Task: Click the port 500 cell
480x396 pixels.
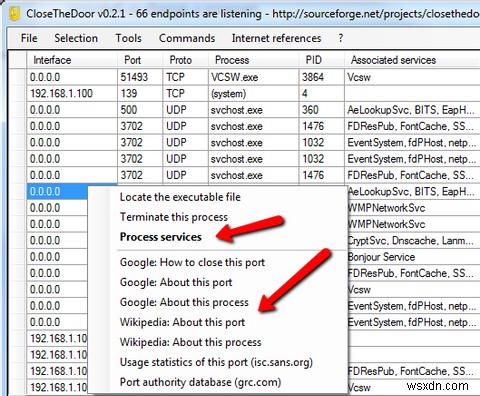Action: point(140,110)
